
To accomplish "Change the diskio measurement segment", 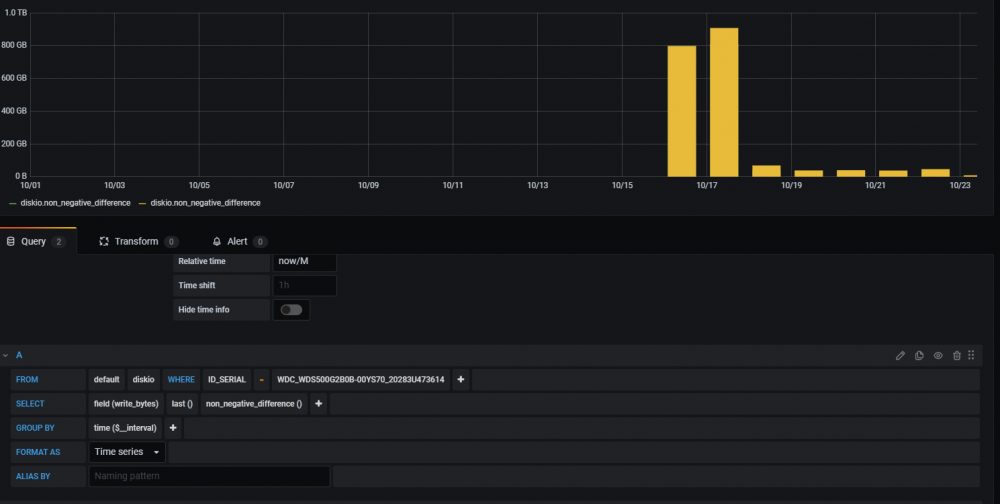I will [143, 380].
